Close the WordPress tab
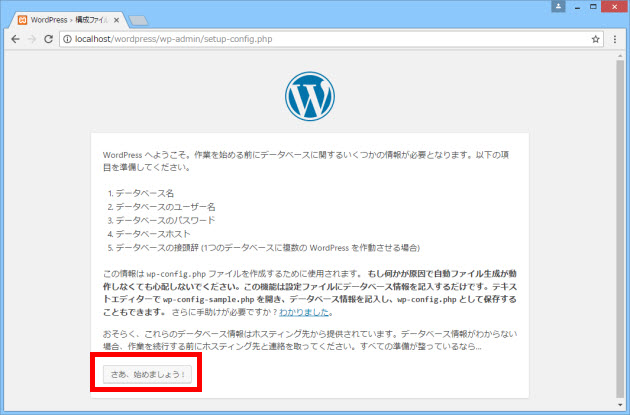 117,20
